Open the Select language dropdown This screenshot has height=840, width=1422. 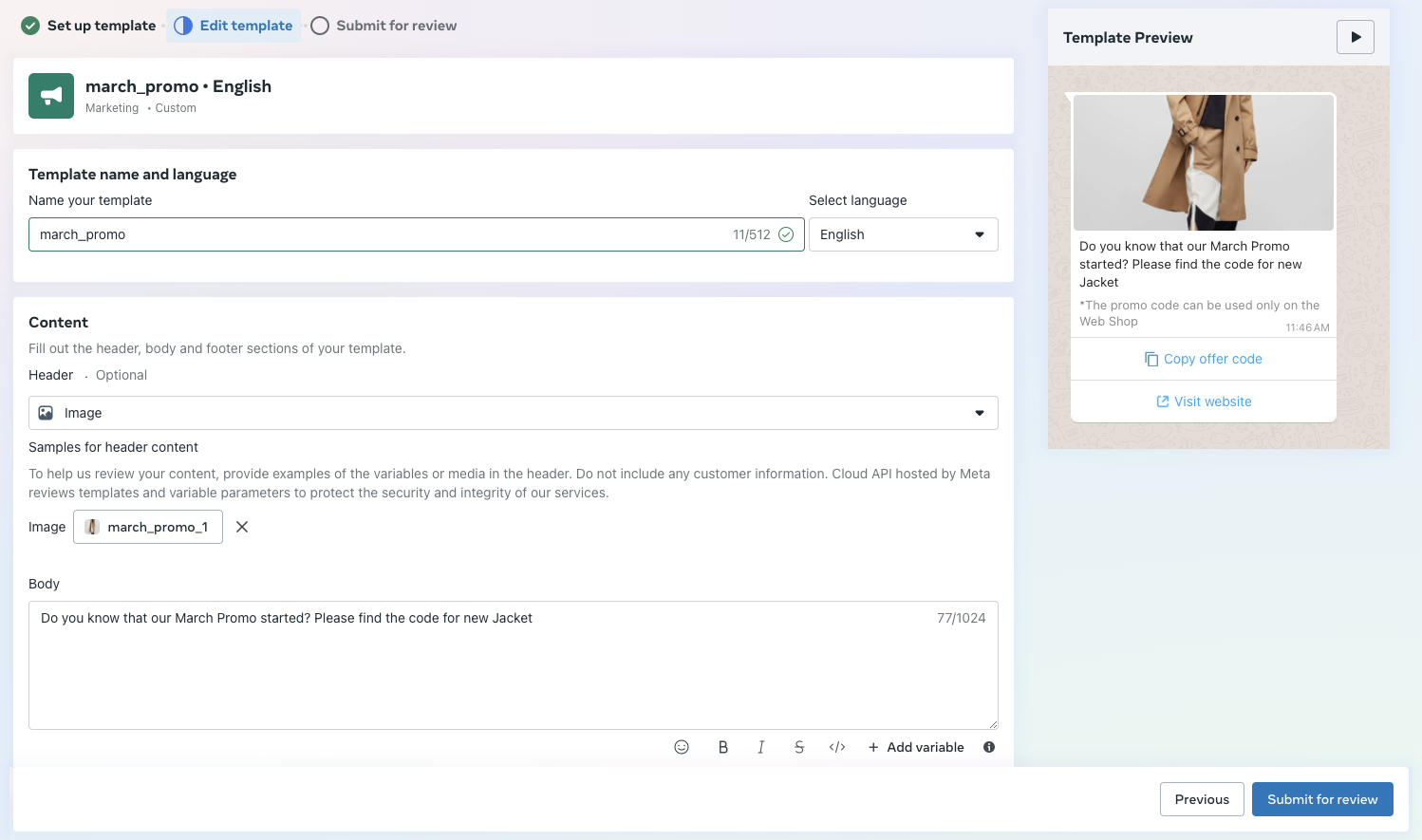tap(903, 234)
